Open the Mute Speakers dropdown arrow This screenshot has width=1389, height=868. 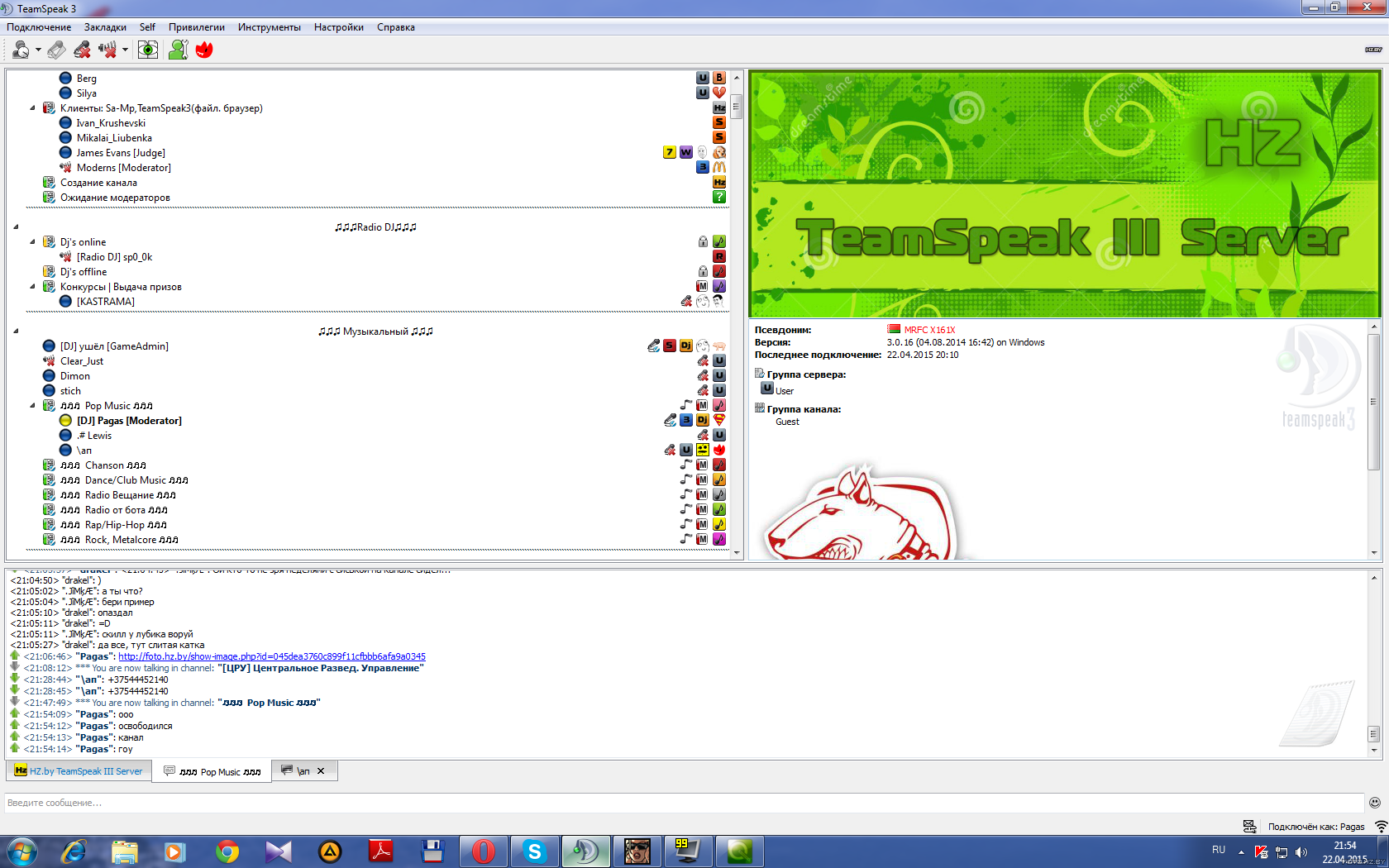(125, 50)
